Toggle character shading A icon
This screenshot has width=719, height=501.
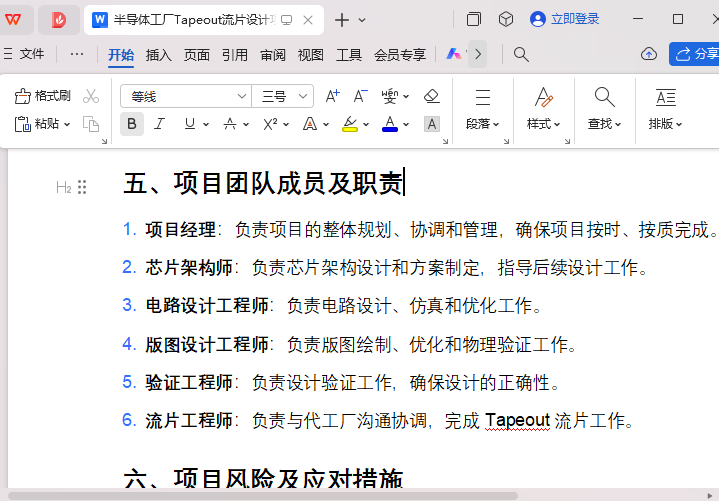point(431,124)
